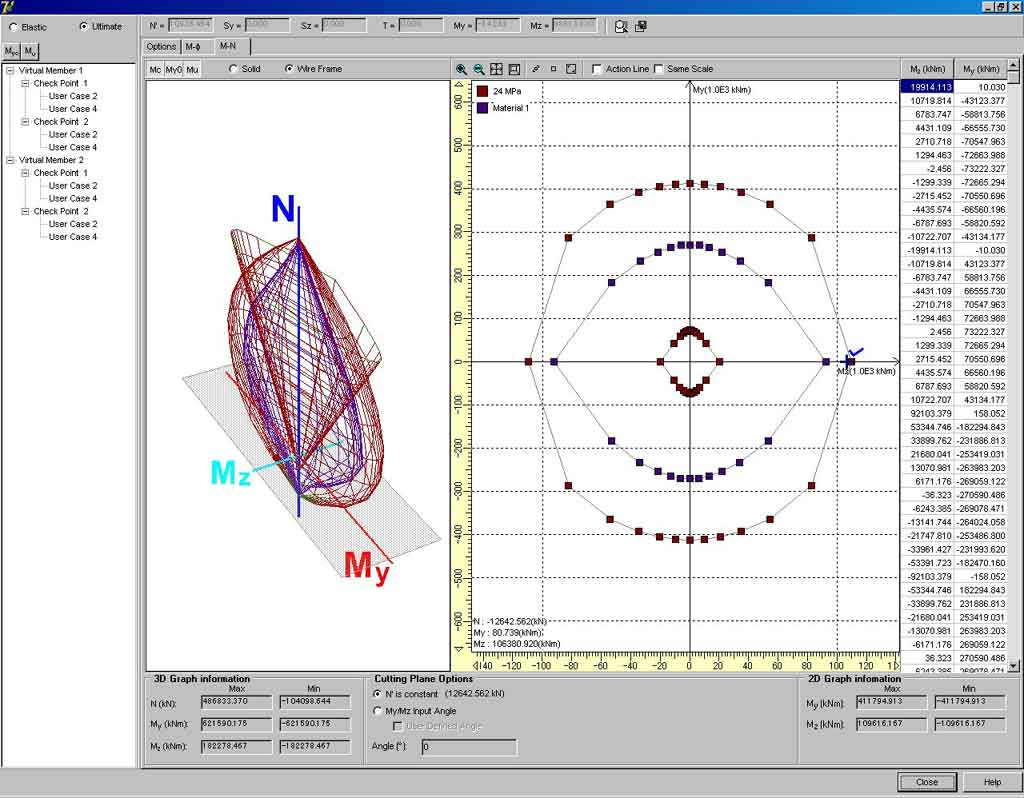Click the 24 MPa legend color swatch
Screen dimensions: 1024x798
tap(482, 91)
